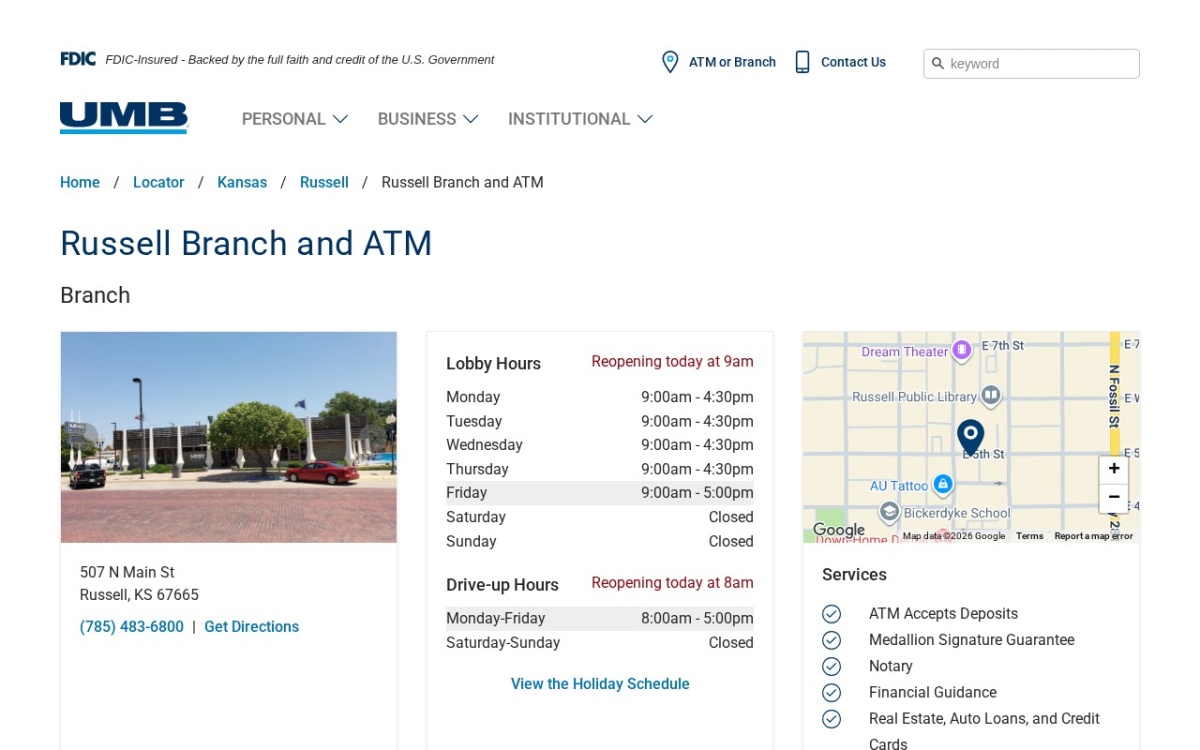
Task: Click the branch building photo
Action: 229,437
